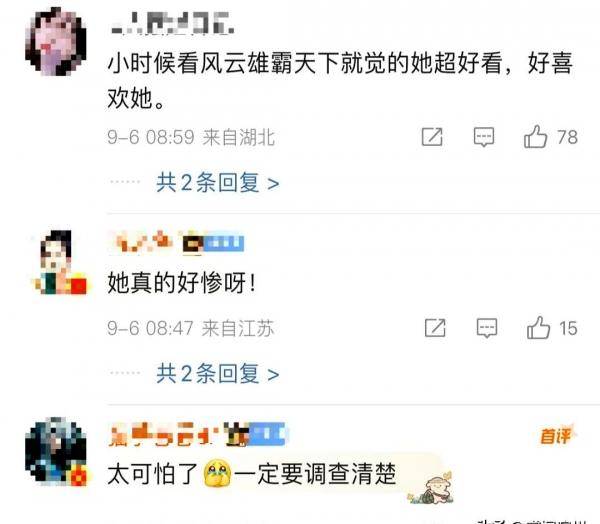Open the third commenter's orange username
This screenshot has width=600, height=524.
click(x=163, y=434)
